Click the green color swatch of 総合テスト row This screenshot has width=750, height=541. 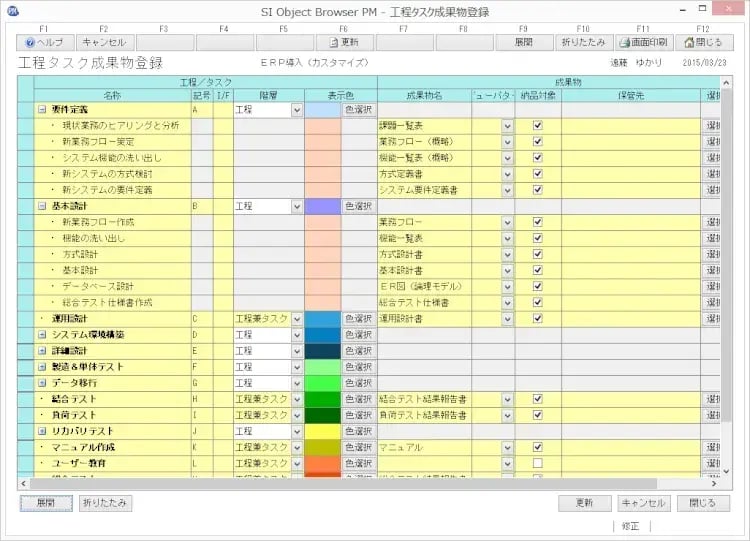(x=323, y=399)
